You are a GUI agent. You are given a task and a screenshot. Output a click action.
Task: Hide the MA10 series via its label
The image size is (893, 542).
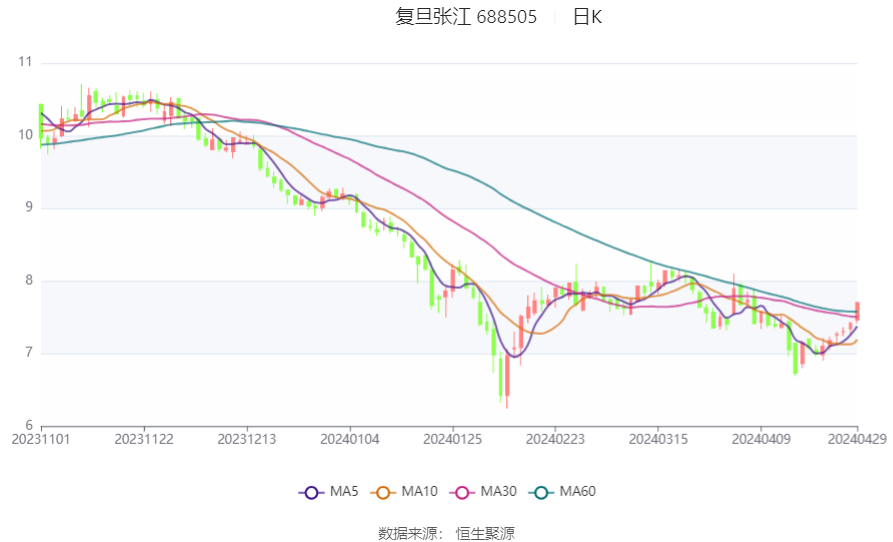coord(419,491)
